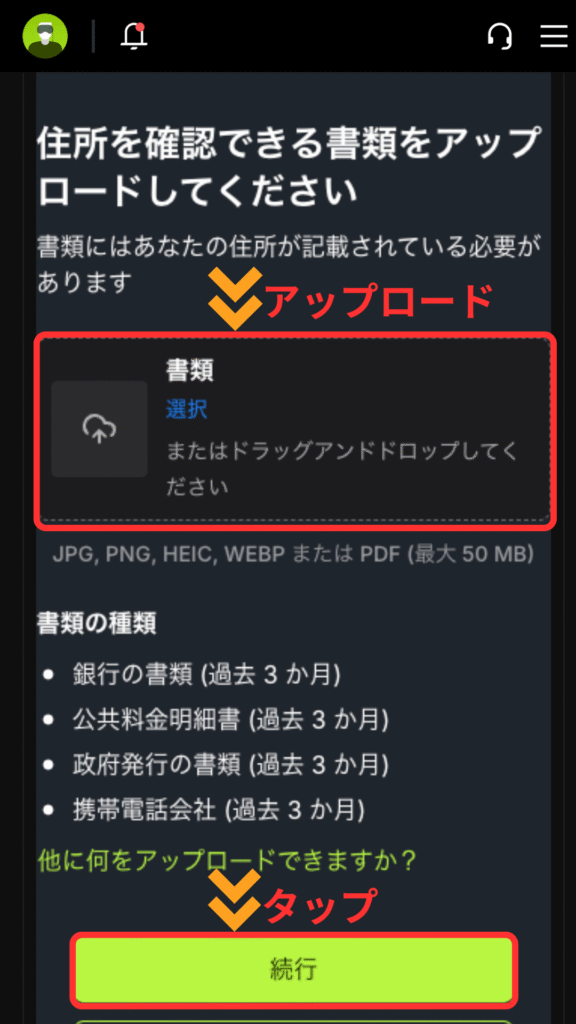The image size is (576, 1024).
Task: Click the 銀行の書類 list item
Action: click(206, 675)
